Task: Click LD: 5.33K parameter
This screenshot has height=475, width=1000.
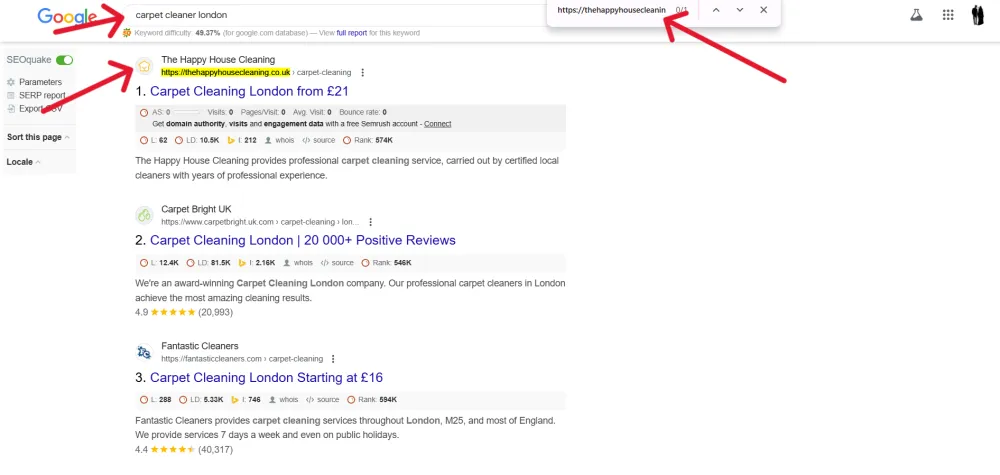Action: click(202, 400)
